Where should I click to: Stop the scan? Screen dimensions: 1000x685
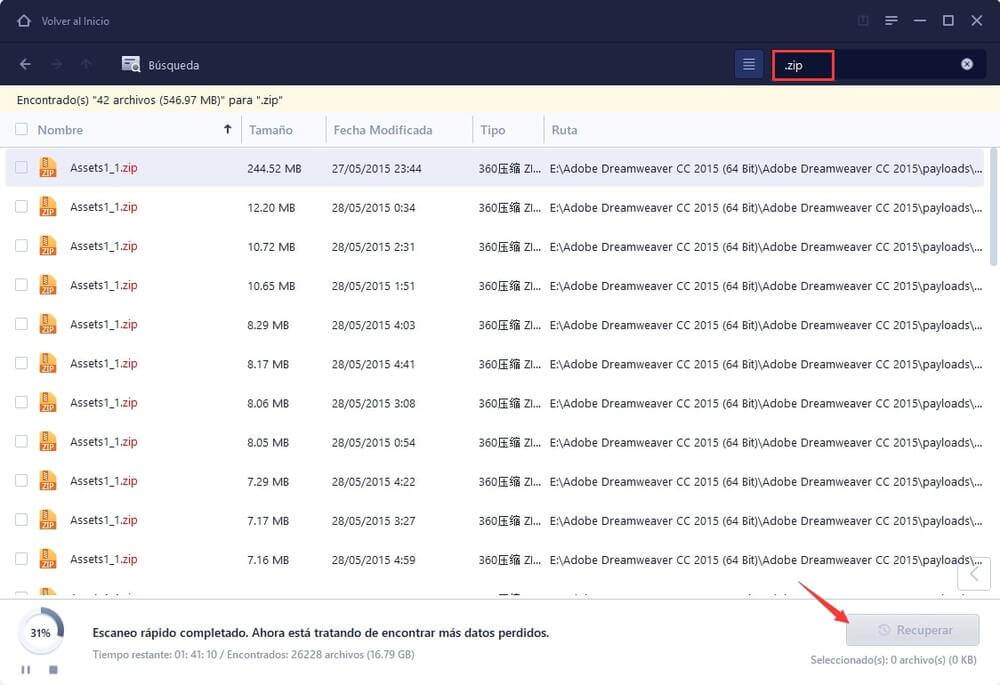coord(54,670)
